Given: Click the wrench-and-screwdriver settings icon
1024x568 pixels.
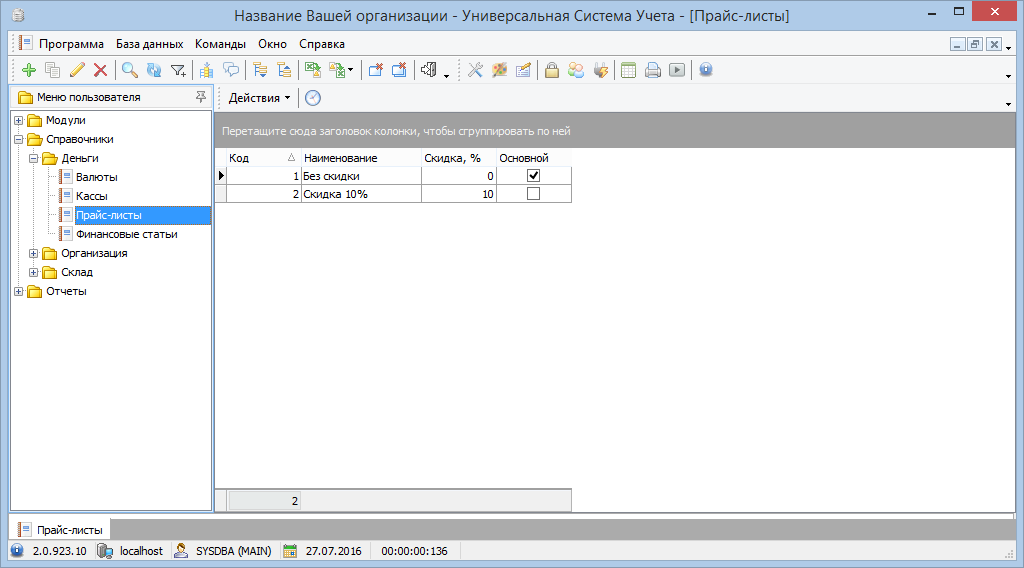Looking at the screenshot, I should tap(475, 70).
